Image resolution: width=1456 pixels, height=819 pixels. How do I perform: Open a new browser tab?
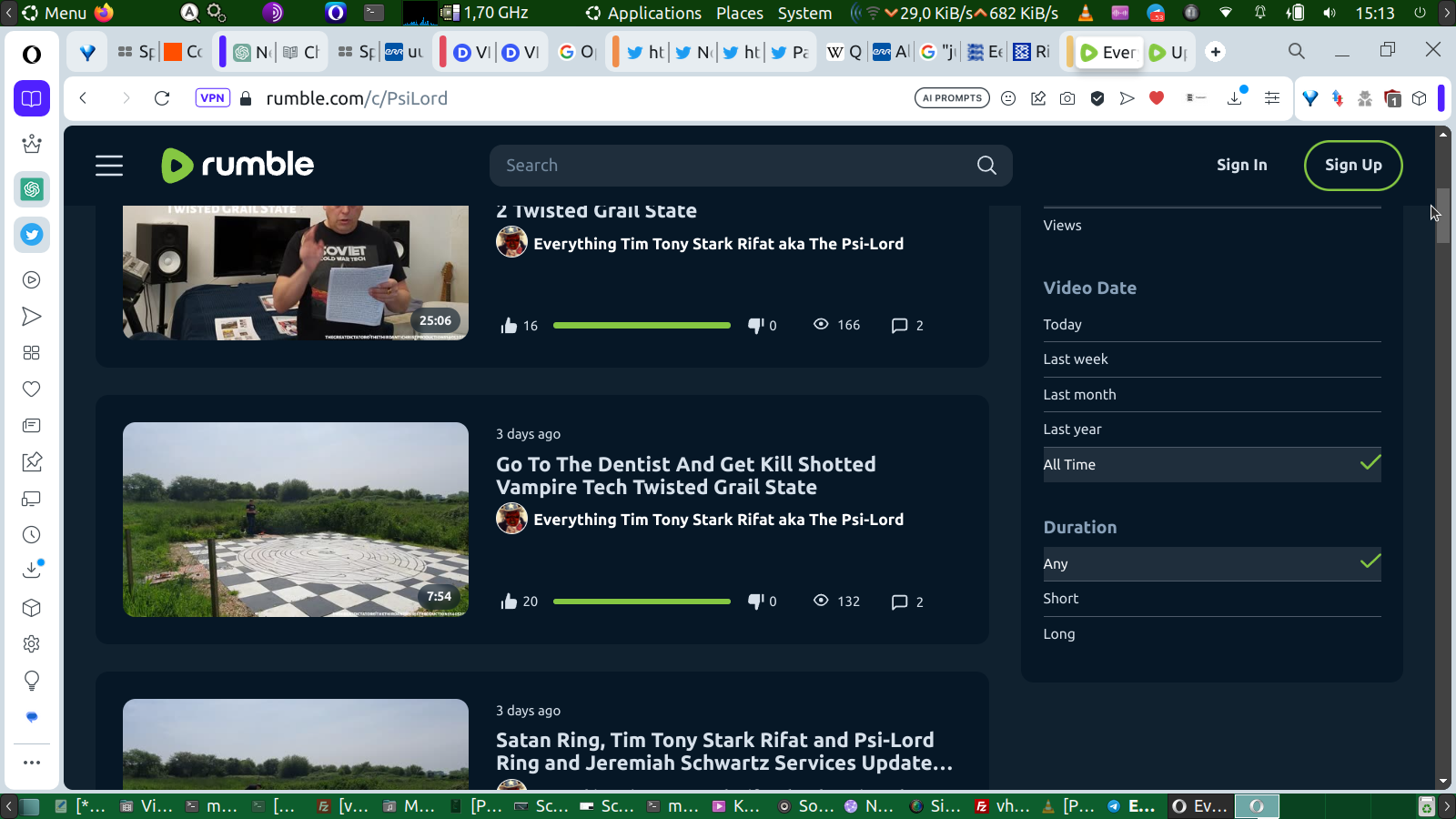[x=1216, y=52]
